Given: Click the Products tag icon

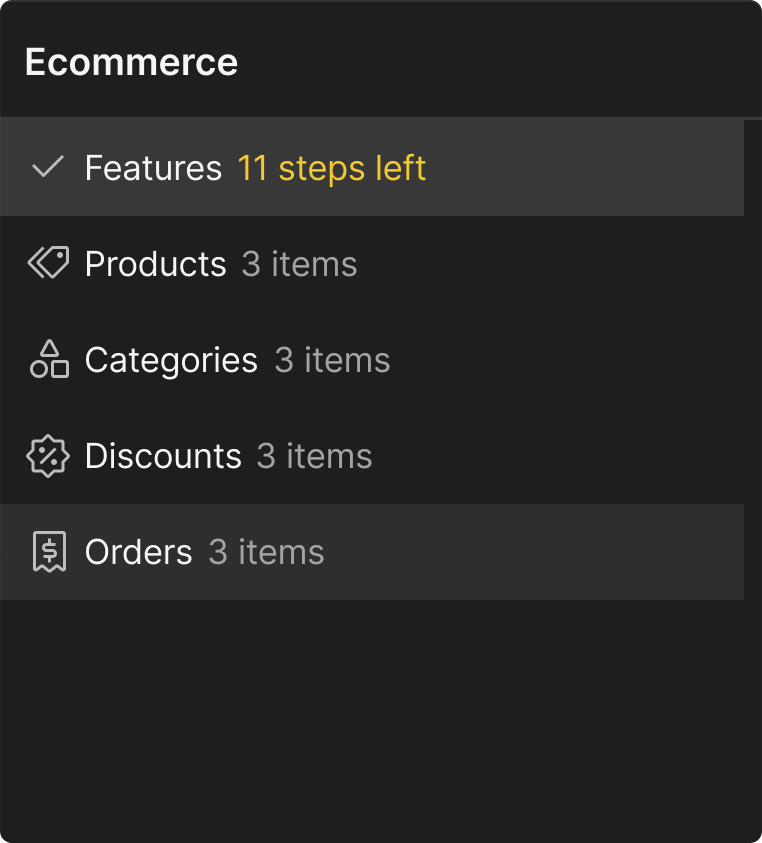Looking at the screenshot, I should coord(48,263).
